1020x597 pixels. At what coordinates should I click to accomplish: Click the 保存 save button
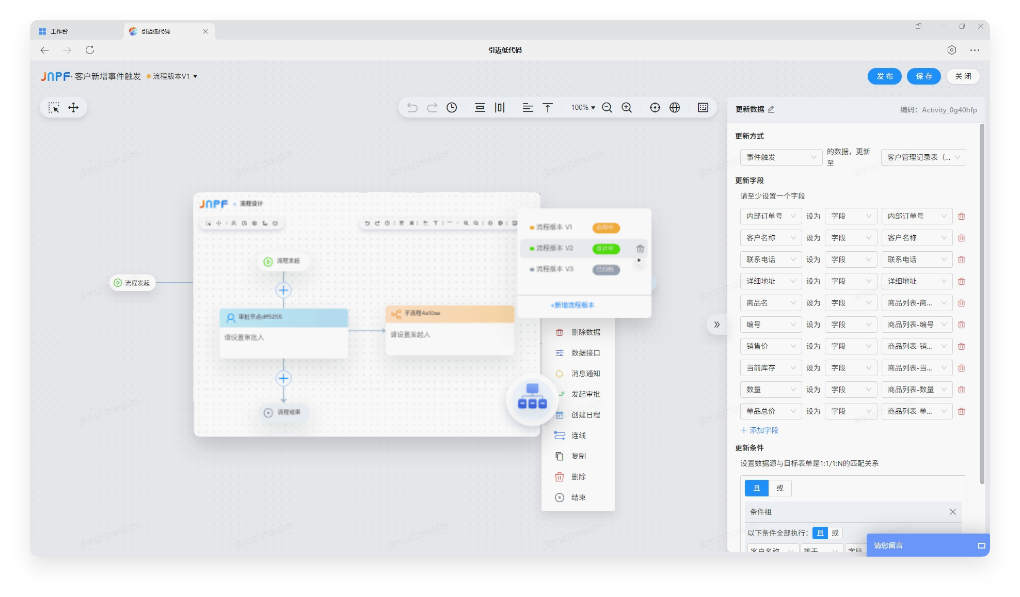pos(924,76)
